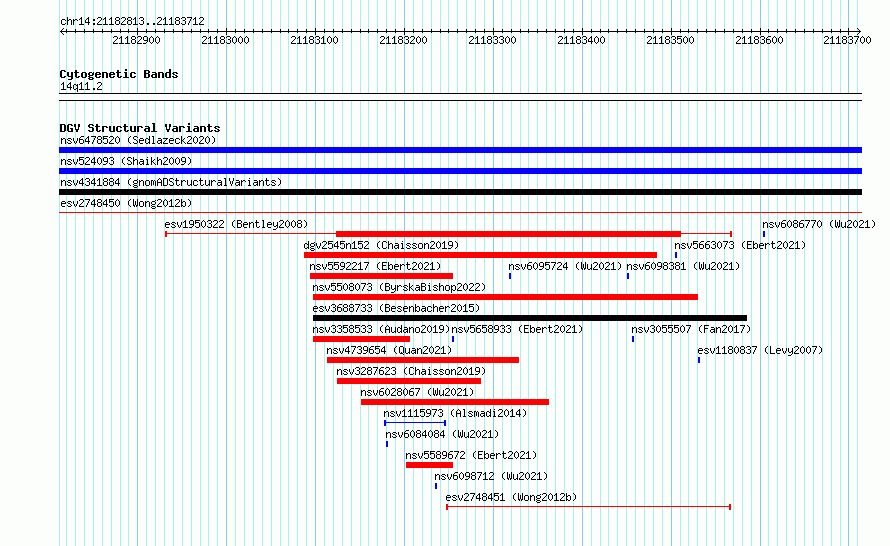Open nsv6028067 (Wu2021) label
Image resolution: width=890 pixels, height=546 pixels.
click(x=417, y=392)
